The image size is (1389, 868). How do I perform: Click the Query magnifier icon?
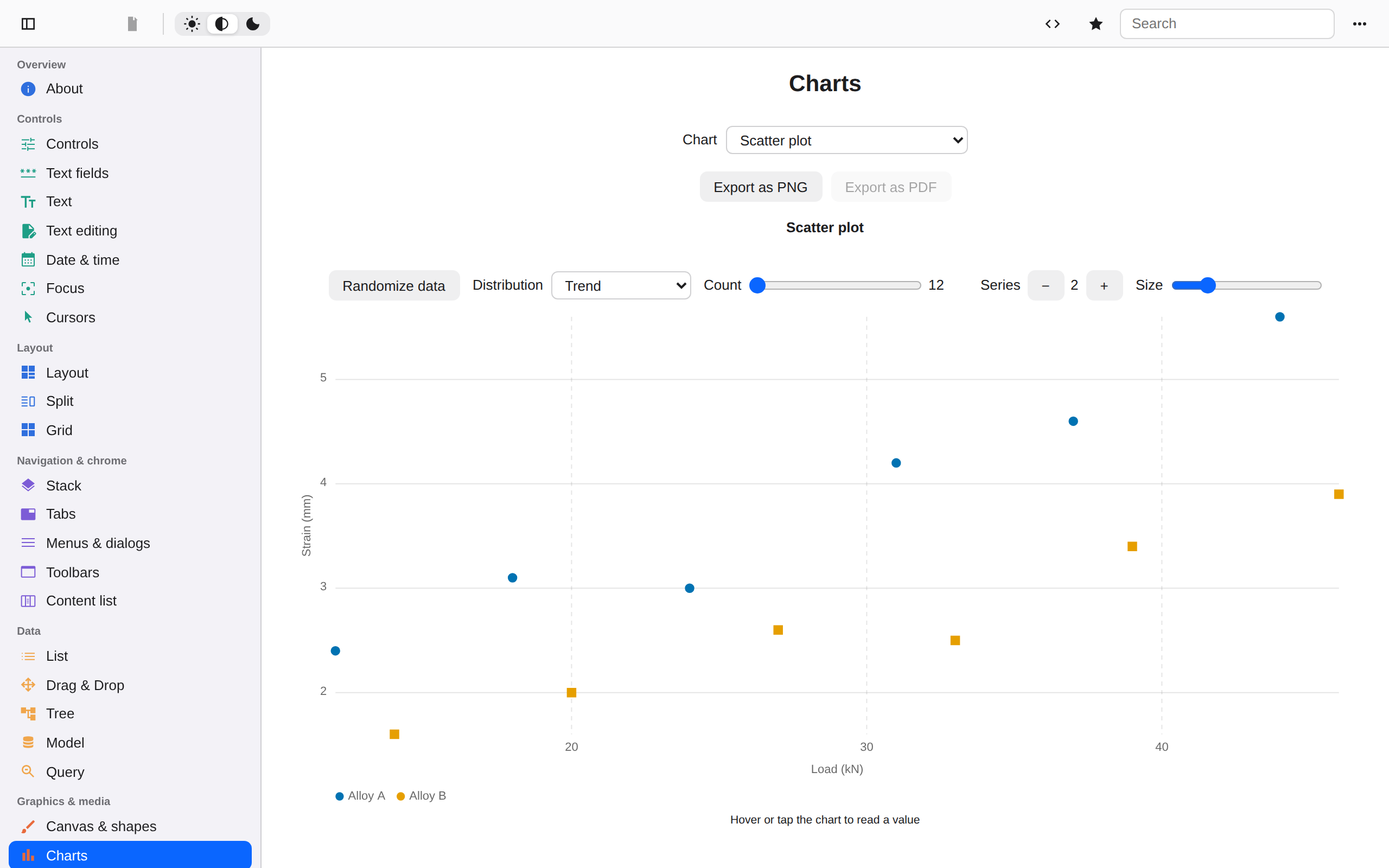click(x=28, y=771)
